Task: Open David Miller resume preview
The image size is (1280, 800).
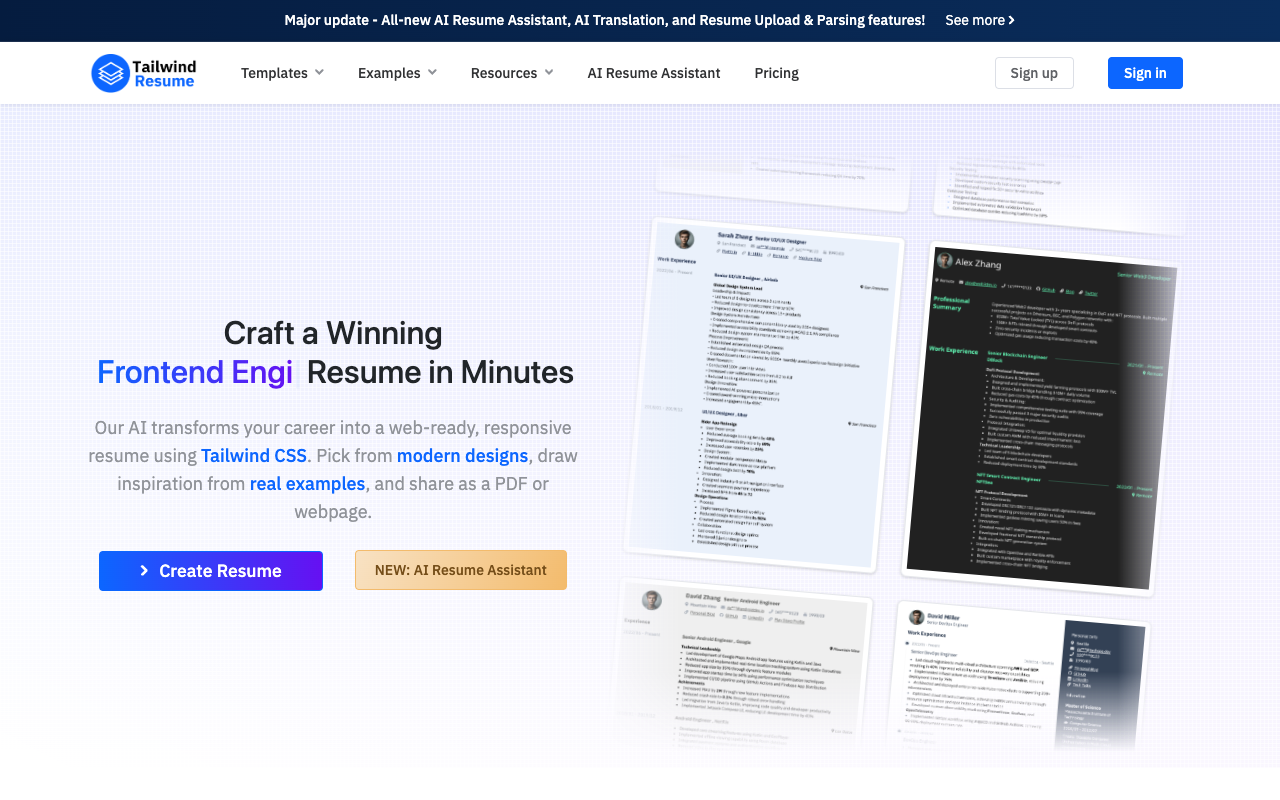Action: coord(1018,676)
